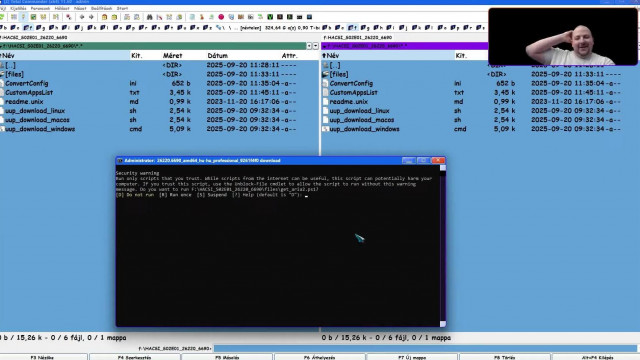Click F6 Áthelyezés button

tap(320, 357)
